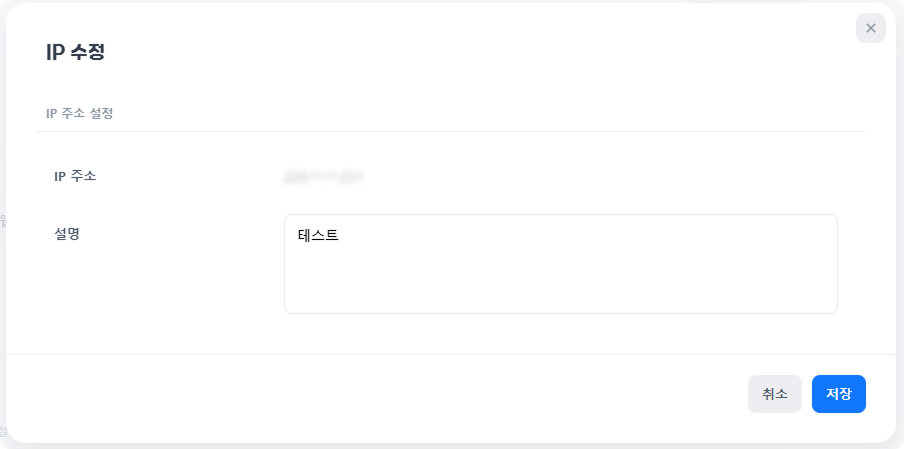This screenshot has height=449, width=904.
Task: Click the IP 수정 dialog title
Action: [x=76, y=53]
